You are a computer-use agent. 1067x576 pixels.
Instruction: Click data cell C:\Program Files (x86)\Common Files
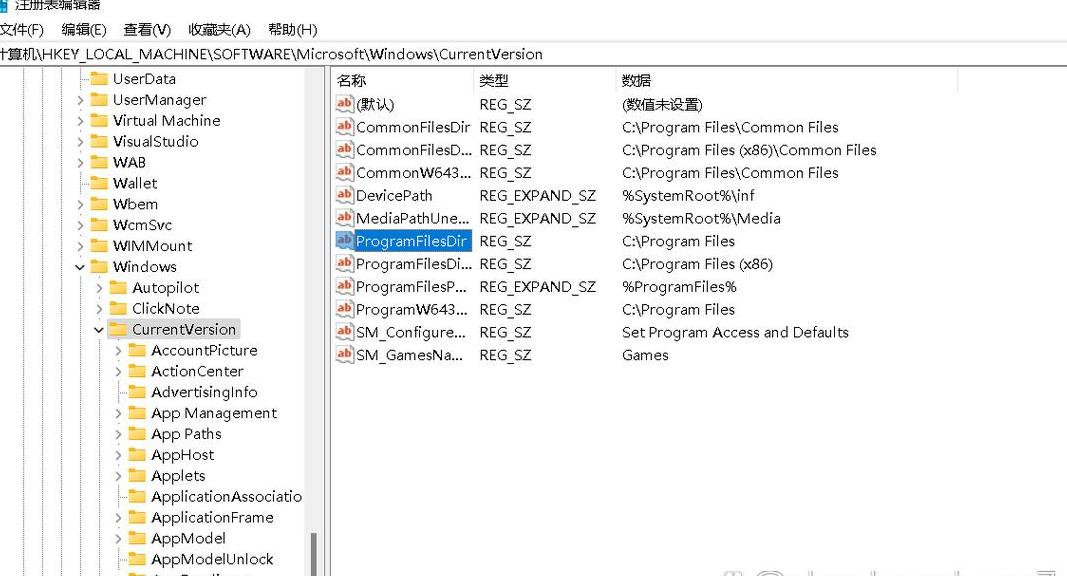749,150
